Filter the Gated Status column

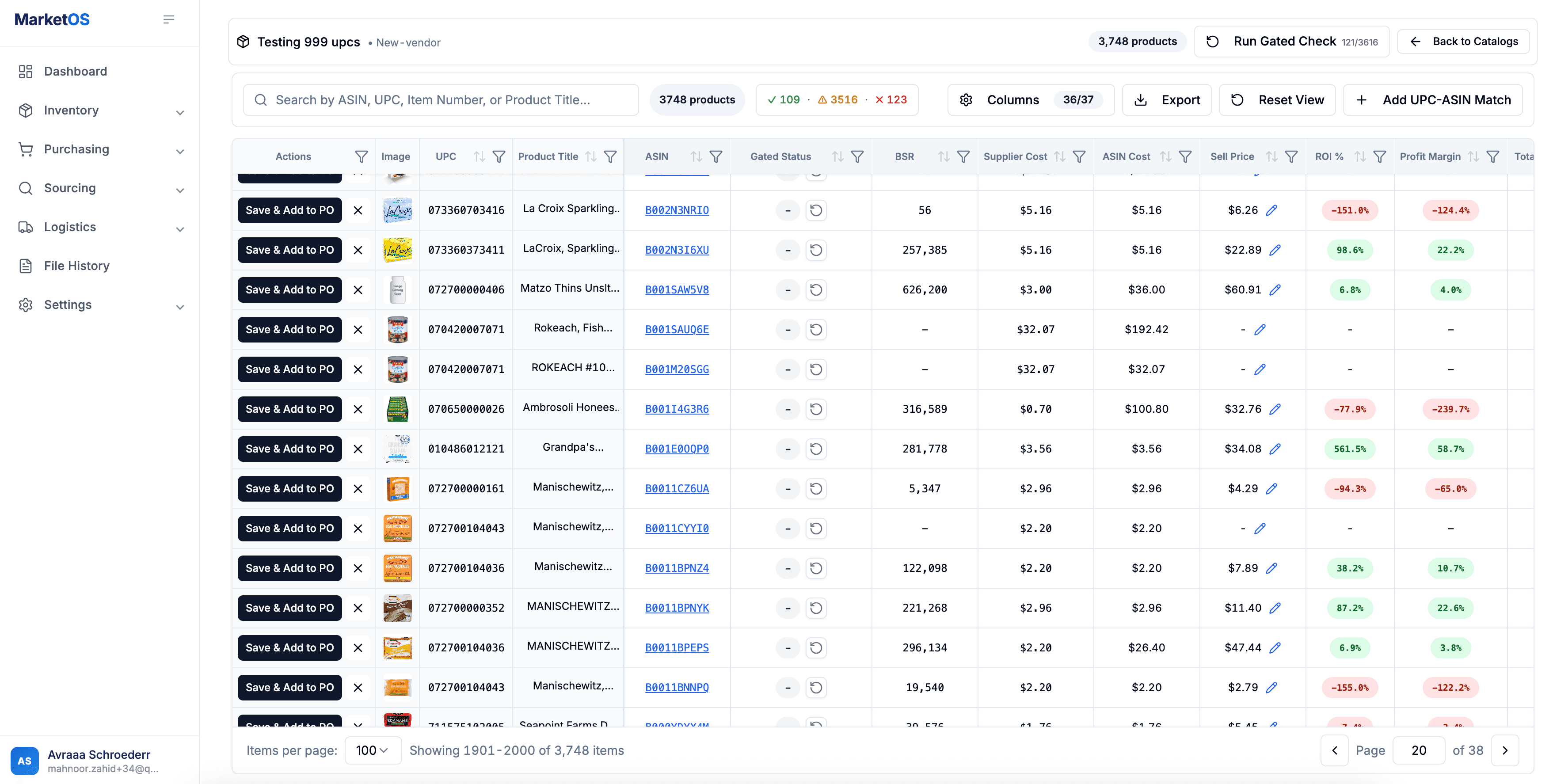pyautogui.click(x=857, y=157)
